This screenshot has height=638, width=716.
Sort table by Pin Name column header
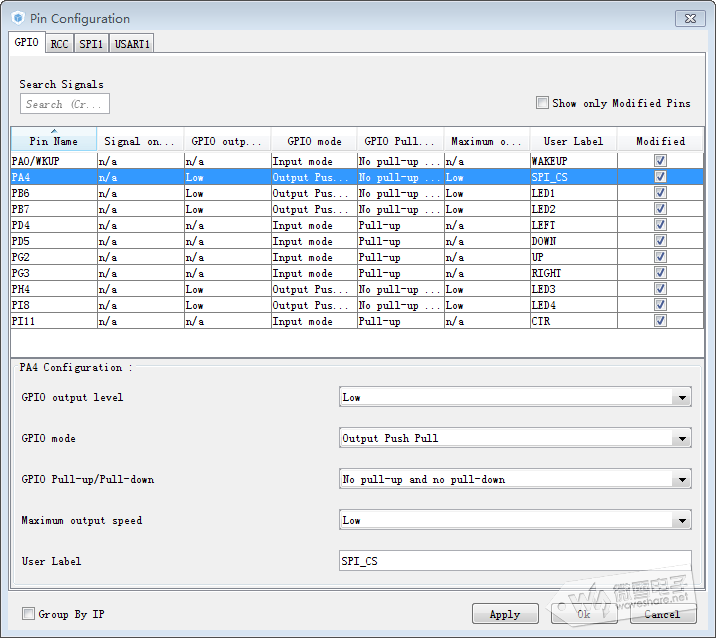(53, 141)
